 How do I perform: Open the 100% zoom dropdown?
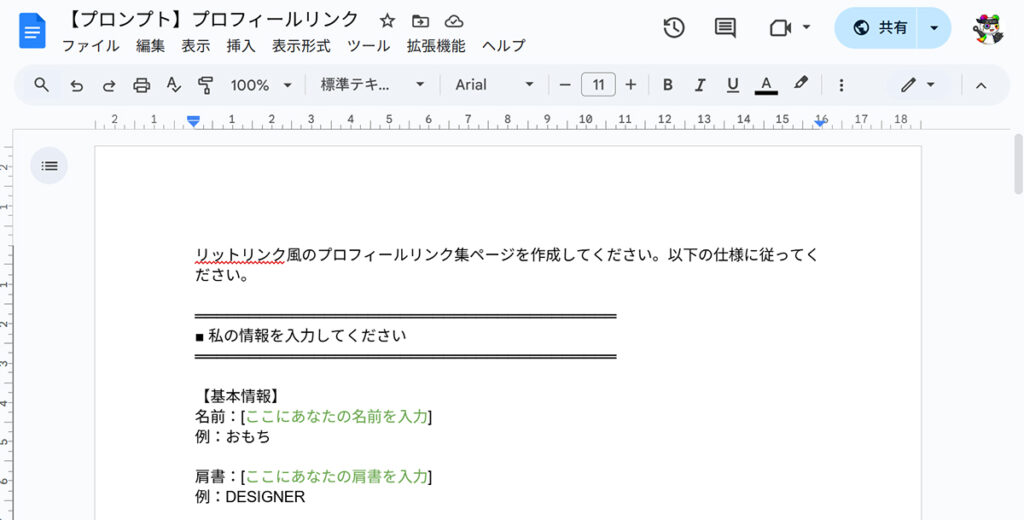(x=261, y=85)
